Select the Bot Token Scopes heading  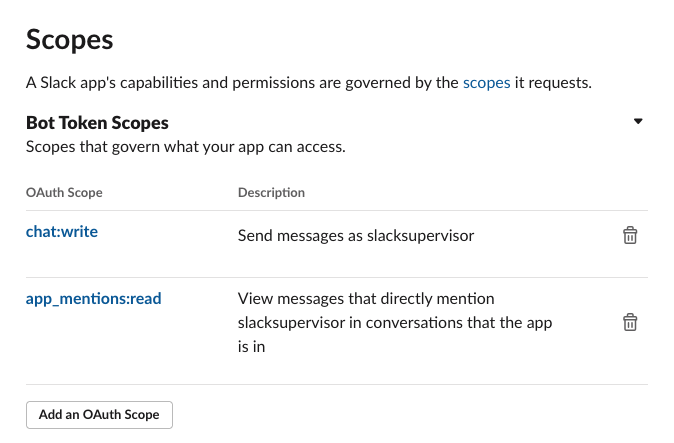97,123
